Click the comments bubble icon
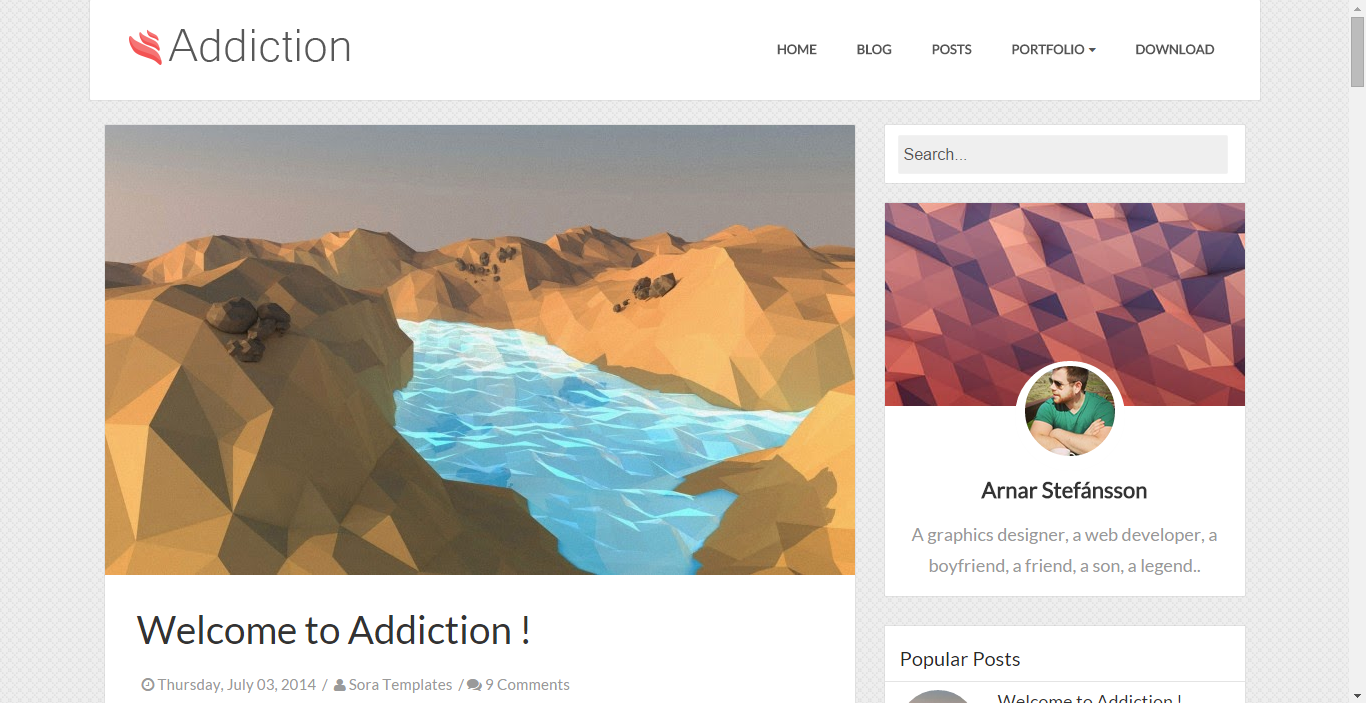Viewport: 1366px width, 703px height. click(474, 685)
